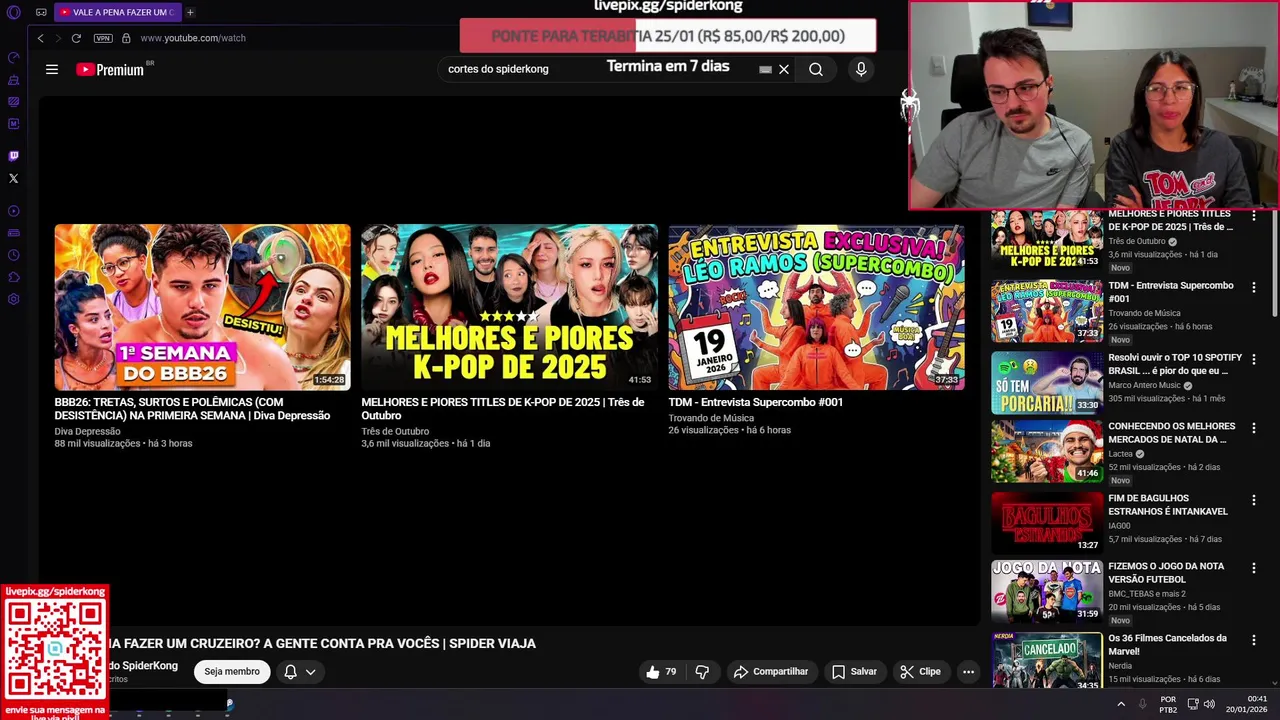Viewport: 1280px width, 720px height.
Task: Go back with browser back arrow
Action: (x=40, y=38)
